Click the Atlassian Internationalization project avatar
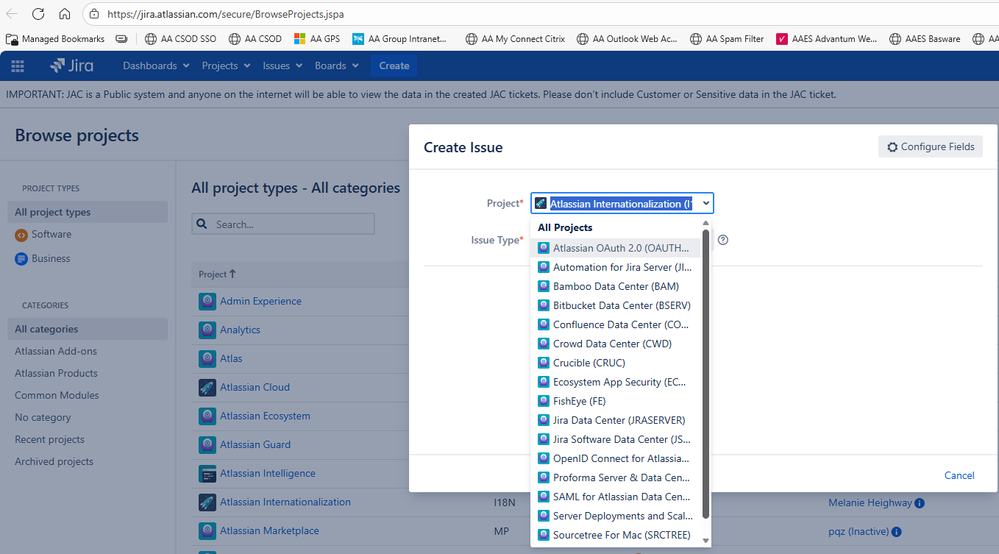 click(x=207, y=502)
